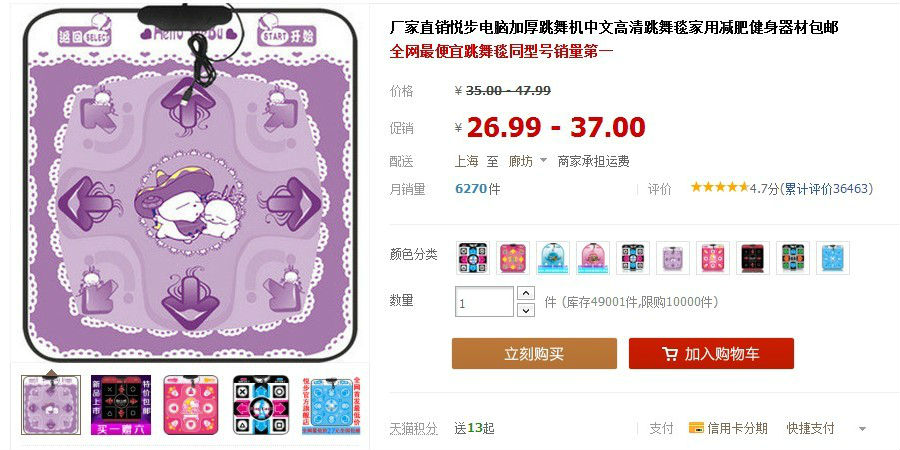Image resolution: width=900 pixels, height=450 pixels.
Task: Expand the 快捷支付 payment options arrow
Action: coord(862,429)
